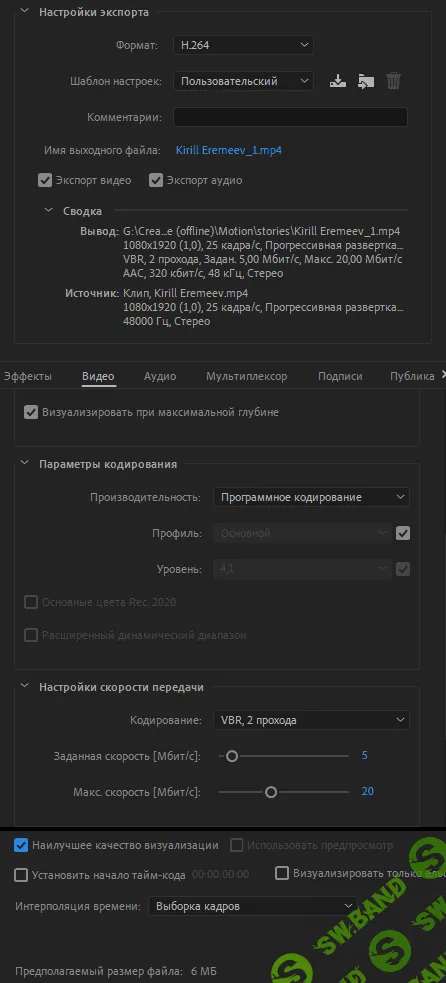Switch to the Публика tab

coord(412,376)
